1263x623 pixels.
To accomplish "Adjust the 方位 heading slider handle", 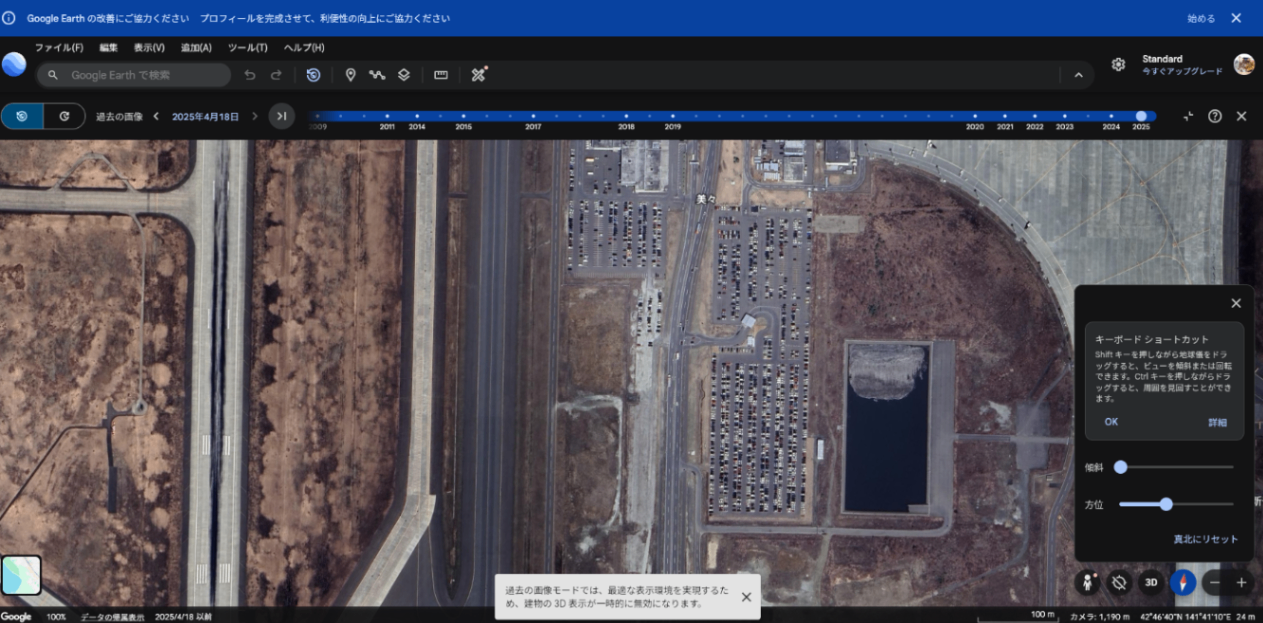I will click(x=1166, y=504).
